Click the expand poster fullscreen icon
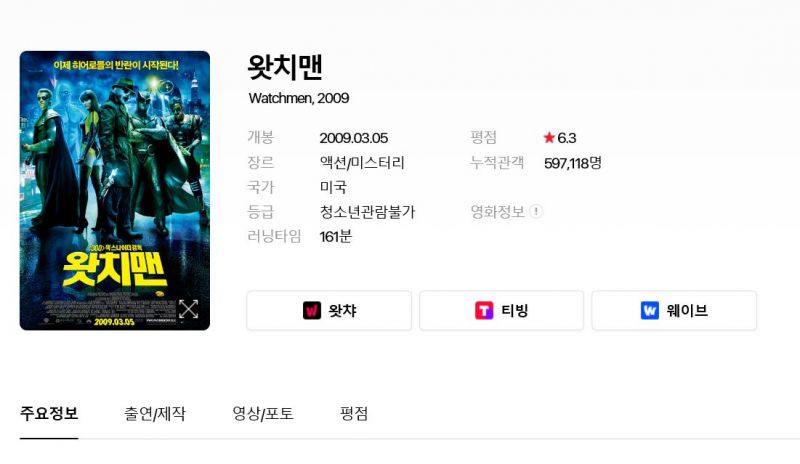The height and width of the screenshot is (464, 800). coord(188,309)
